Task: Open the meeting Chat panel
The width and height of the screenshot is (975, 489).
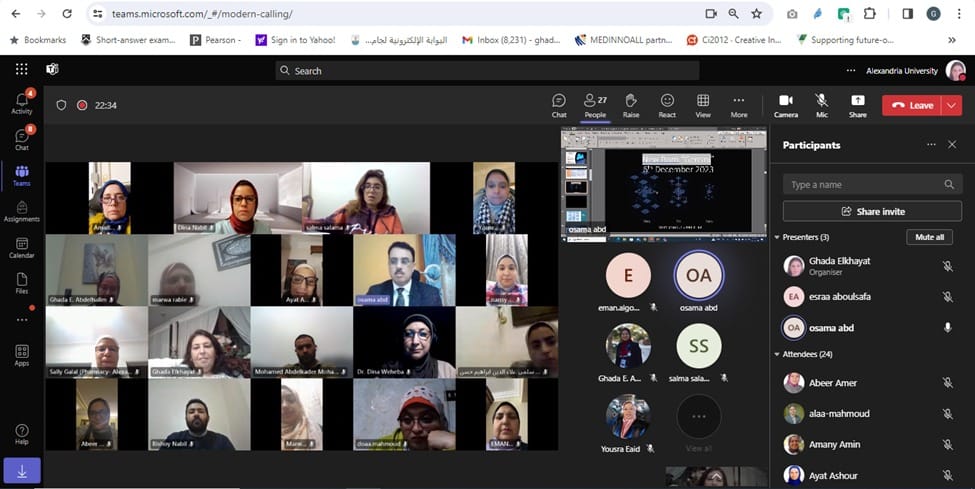Action: tap(559, 105)
